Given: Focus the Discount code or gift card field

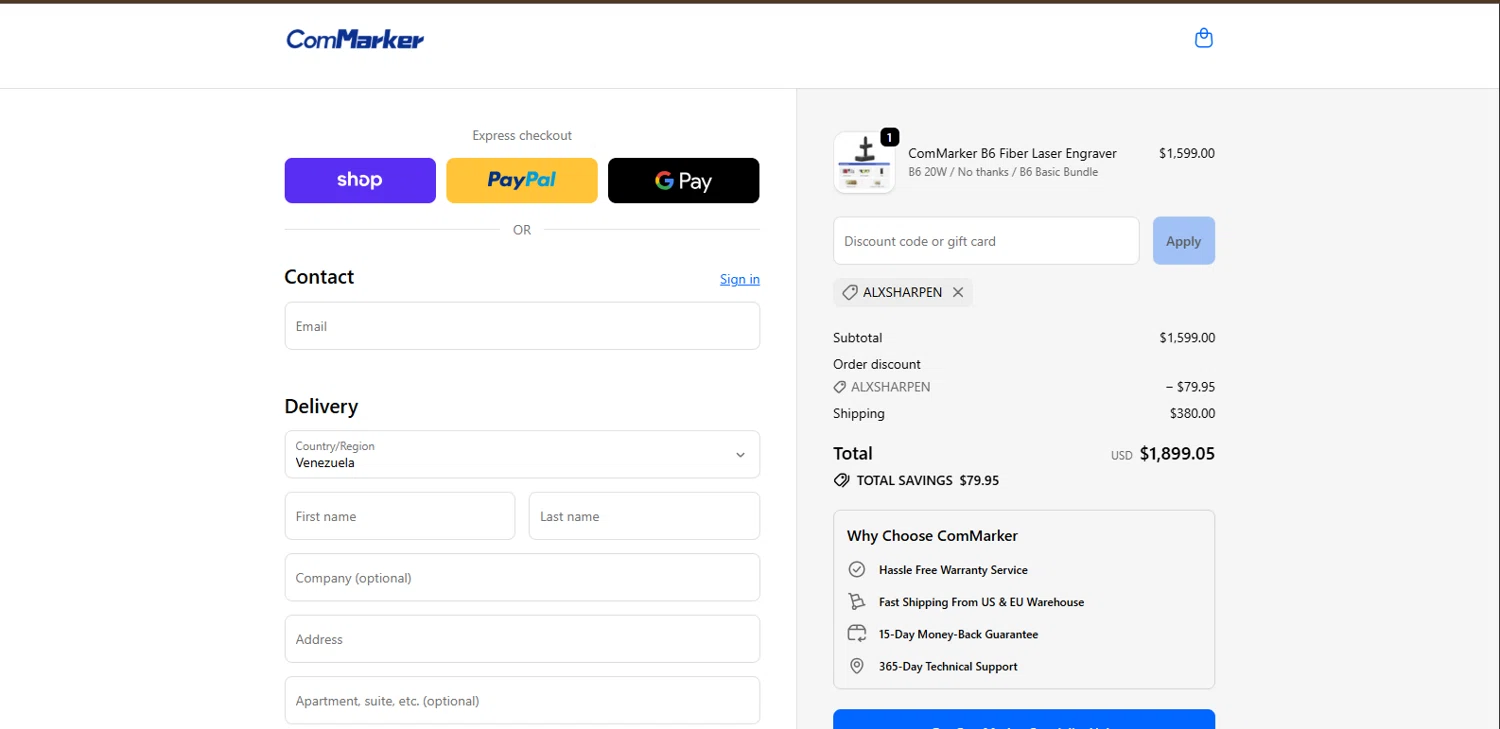Looking at the screenshot, I should click(986, 241).
